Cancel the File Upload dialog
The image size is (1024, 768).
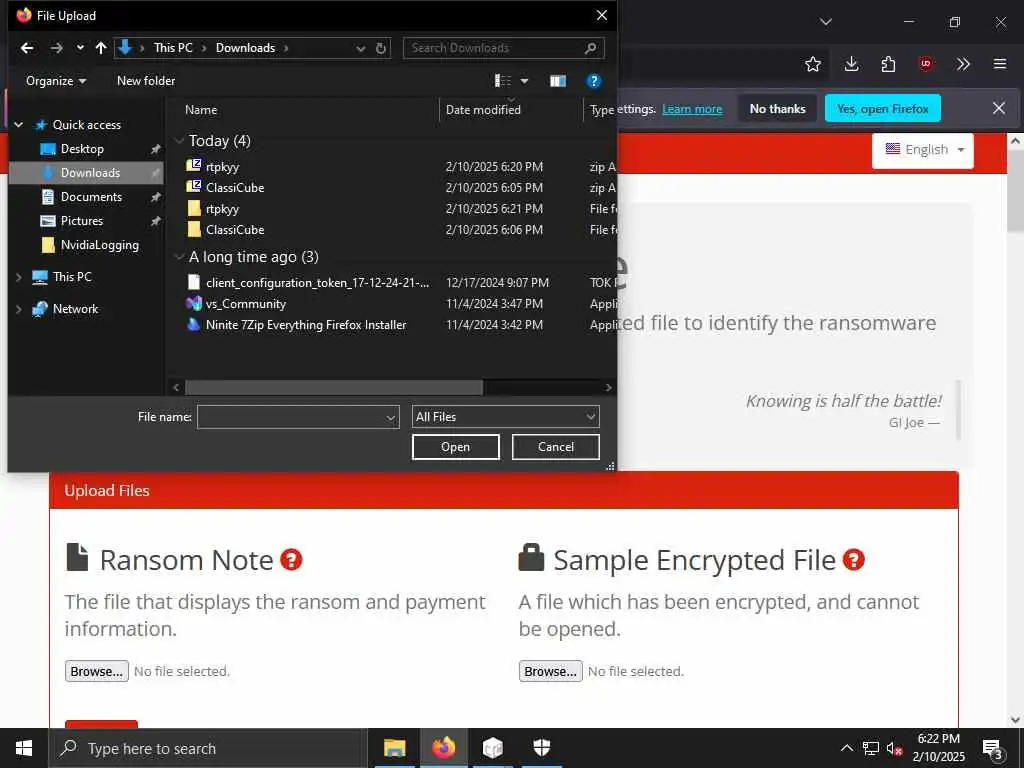555,447
